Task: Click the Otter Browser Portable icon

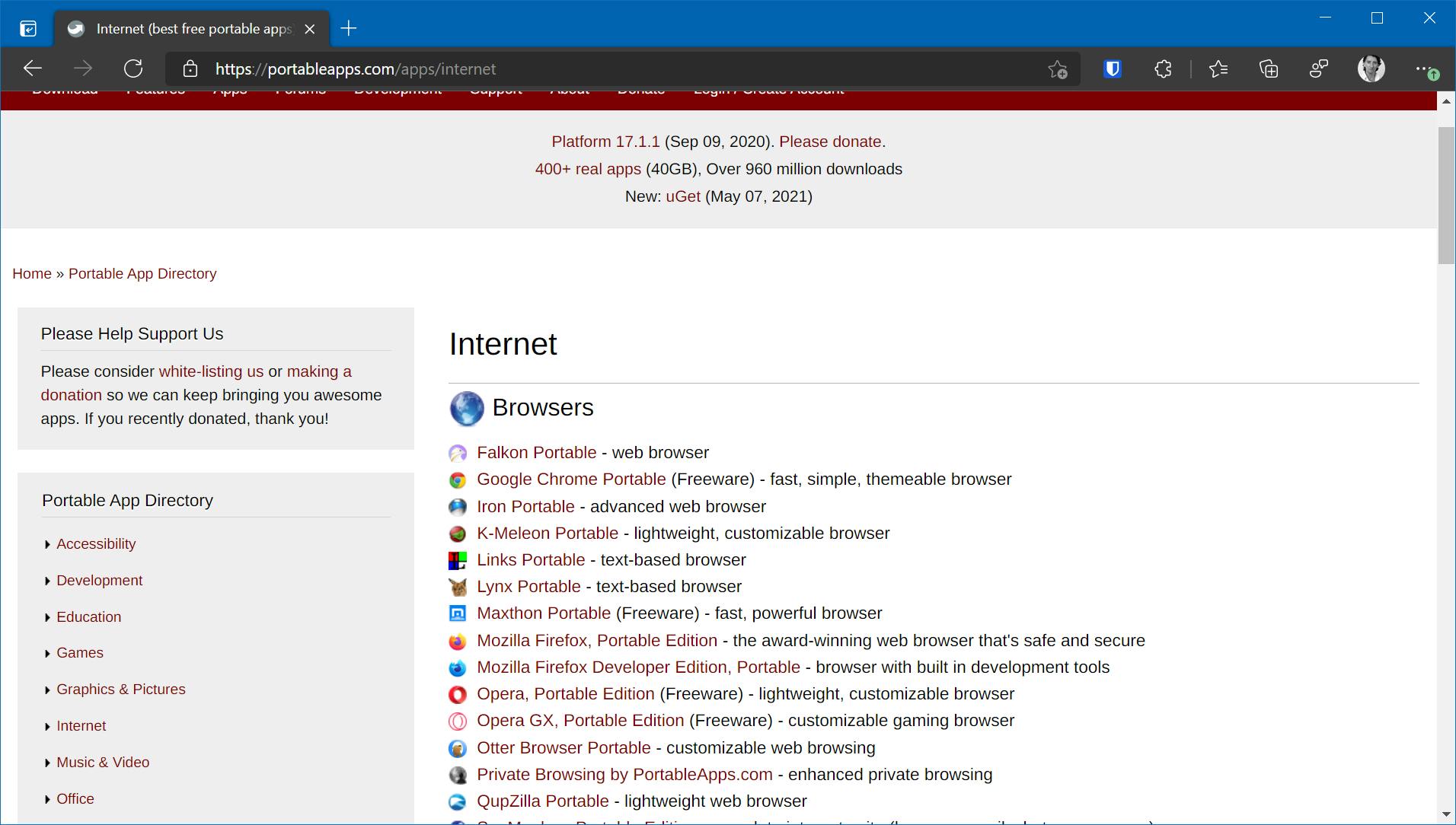Action: point(458,749)
